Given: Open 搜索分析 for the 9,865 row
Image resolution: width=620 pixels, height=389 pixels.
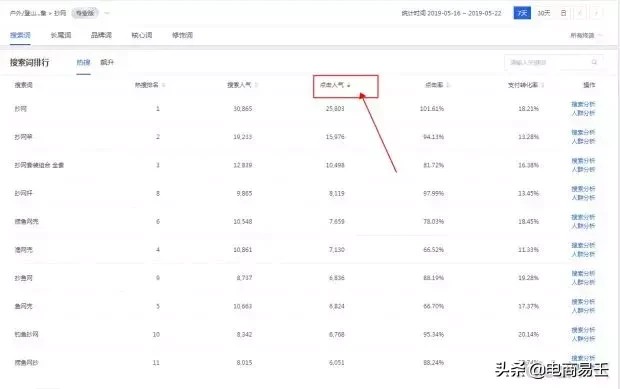Looking at the screenshot, I should (583, 189).
